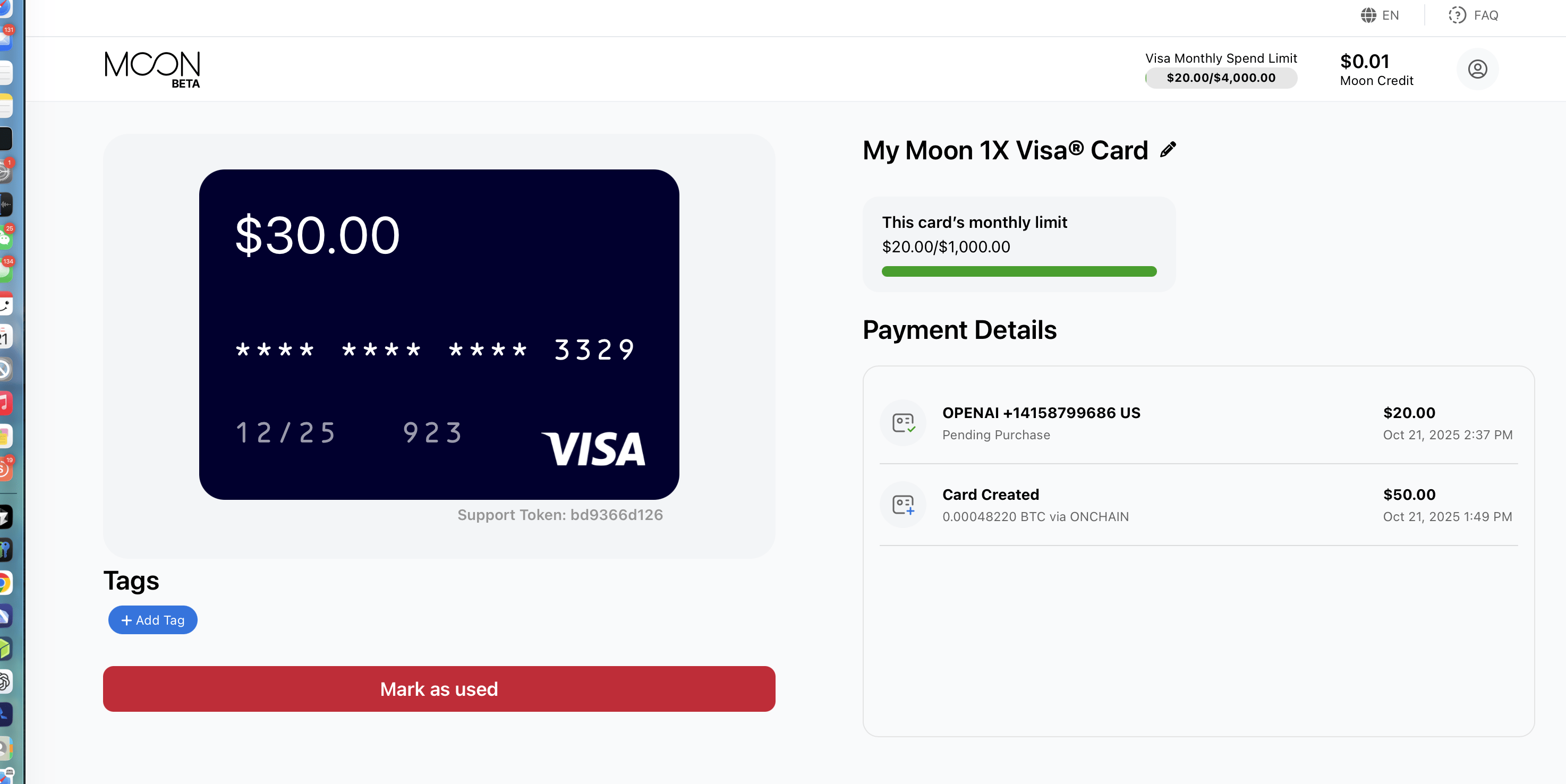Image resolution: width=1566 pixels, height=784 pixels.
Task: Click the Card Created transaction icon
Action: pyautogui.click(x=903, y=505)
